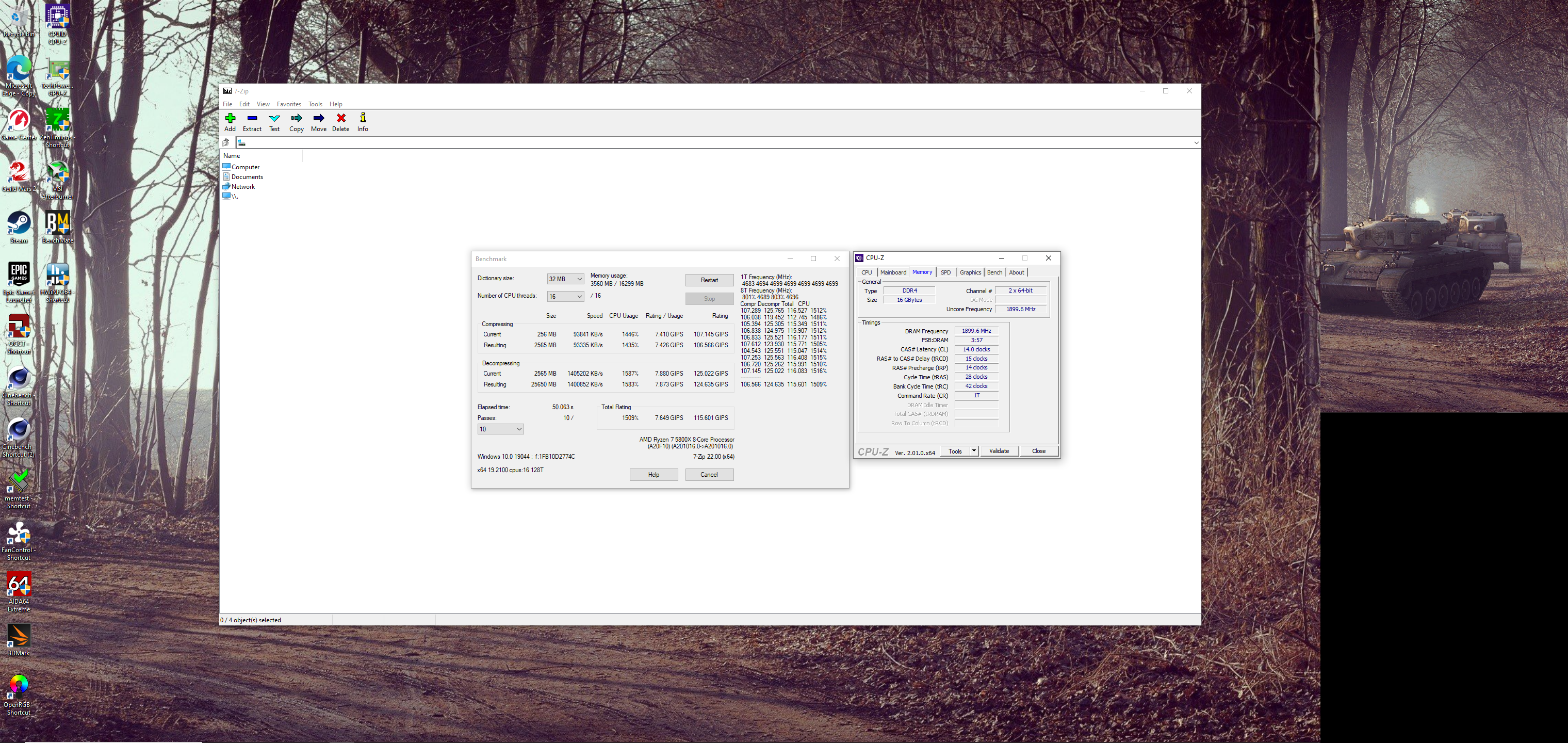1568x743 pixels.
Task: Click Cancel in Benchmark dialog
Action: (709, 475)
